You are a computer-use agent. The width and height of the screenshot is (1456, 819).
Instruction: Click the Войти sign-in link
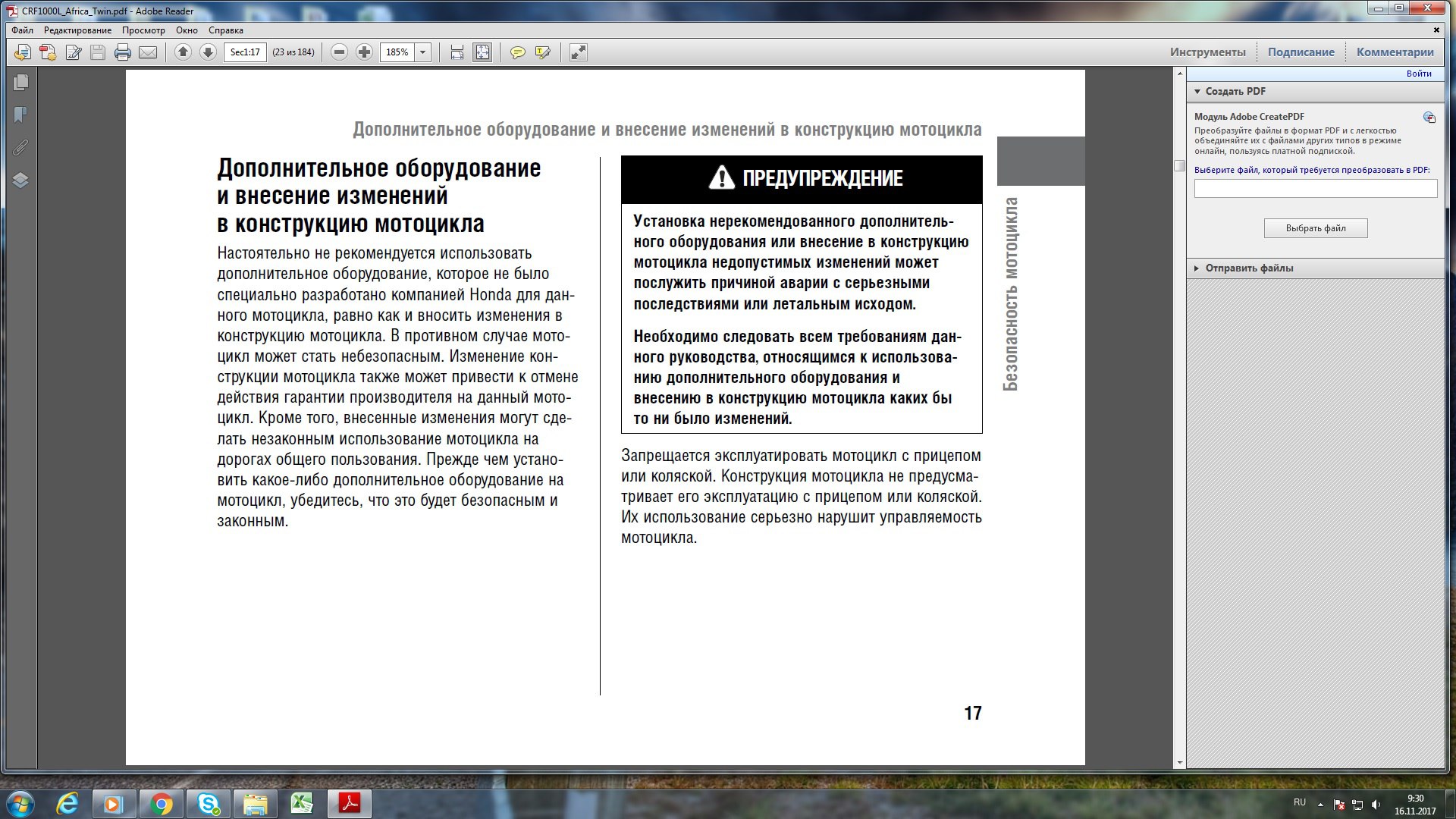(1419, 74)
